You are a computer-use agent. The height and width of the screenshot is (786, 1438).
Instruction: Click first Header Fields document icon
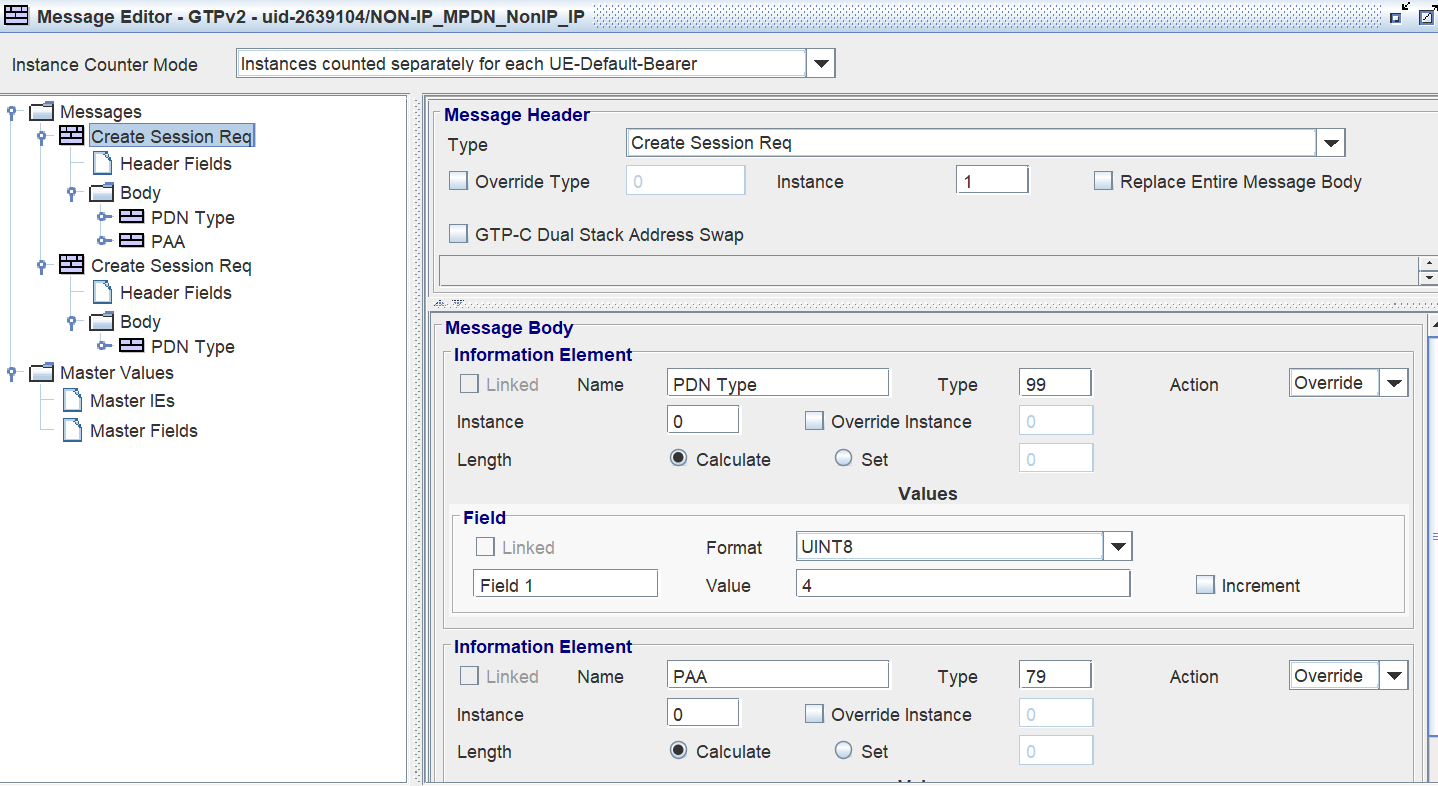102,164
